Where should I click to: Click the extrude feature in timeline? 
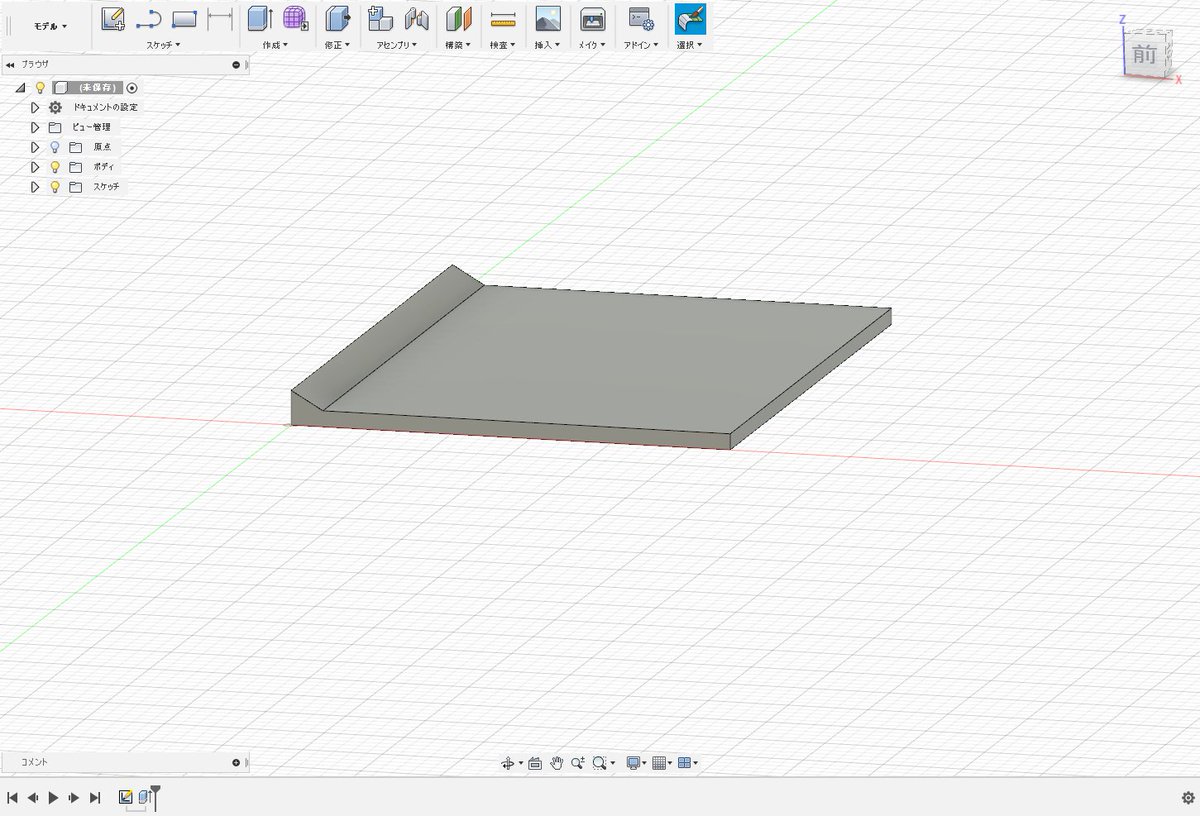point(144,797)
